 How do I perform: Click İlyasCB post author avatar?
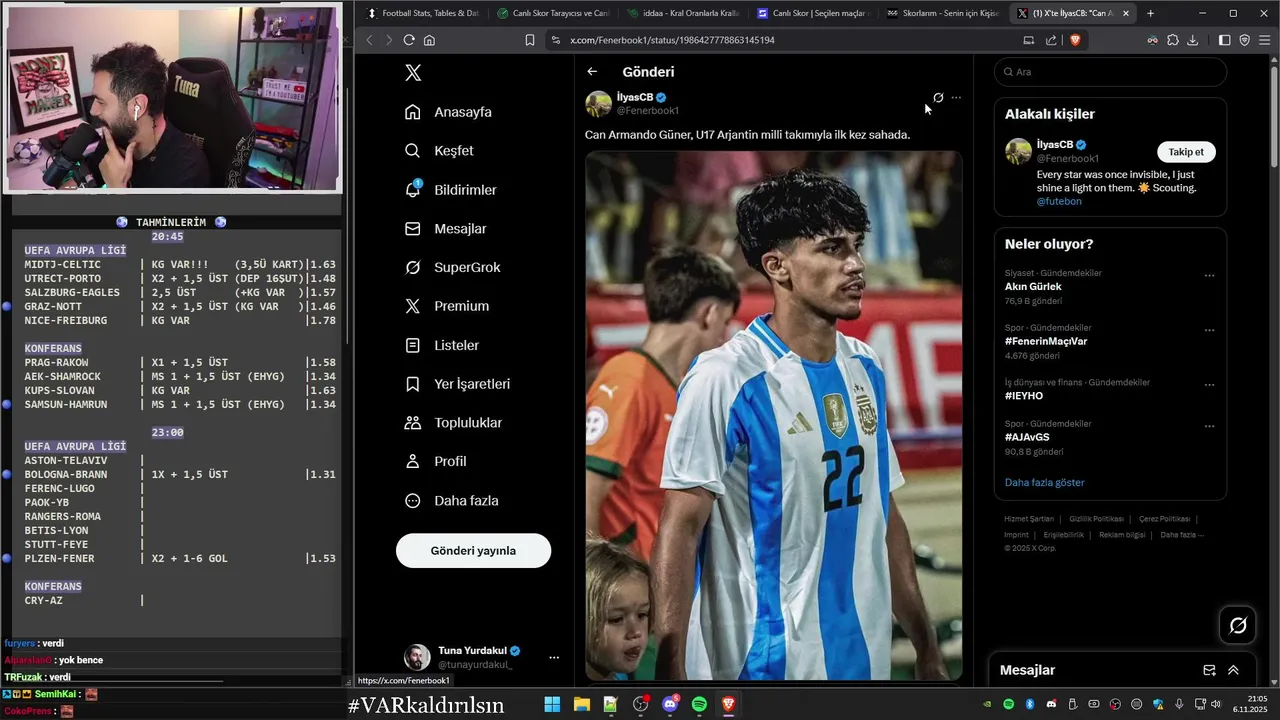(x=598, y=104)
